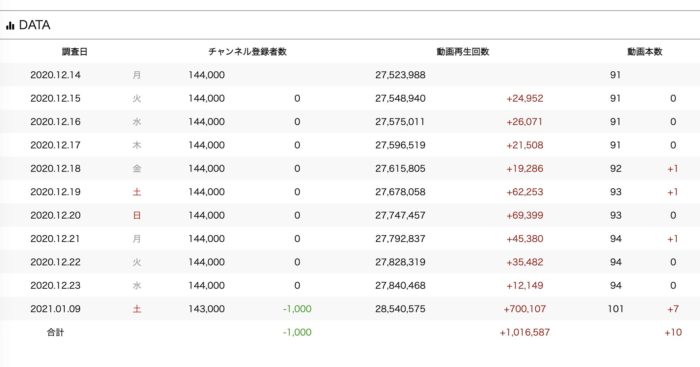
Task: Click the red 日 label for 2020.12.20
Action: (137, 215)
